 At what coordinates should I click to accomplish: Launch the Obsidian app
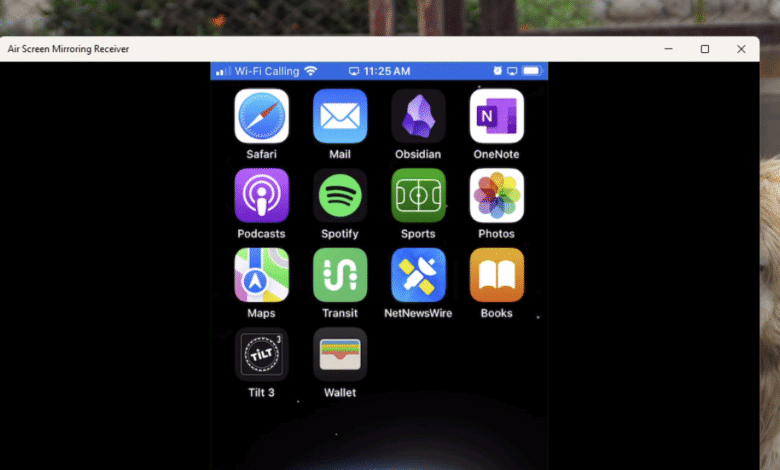click(x=418, y=116)
